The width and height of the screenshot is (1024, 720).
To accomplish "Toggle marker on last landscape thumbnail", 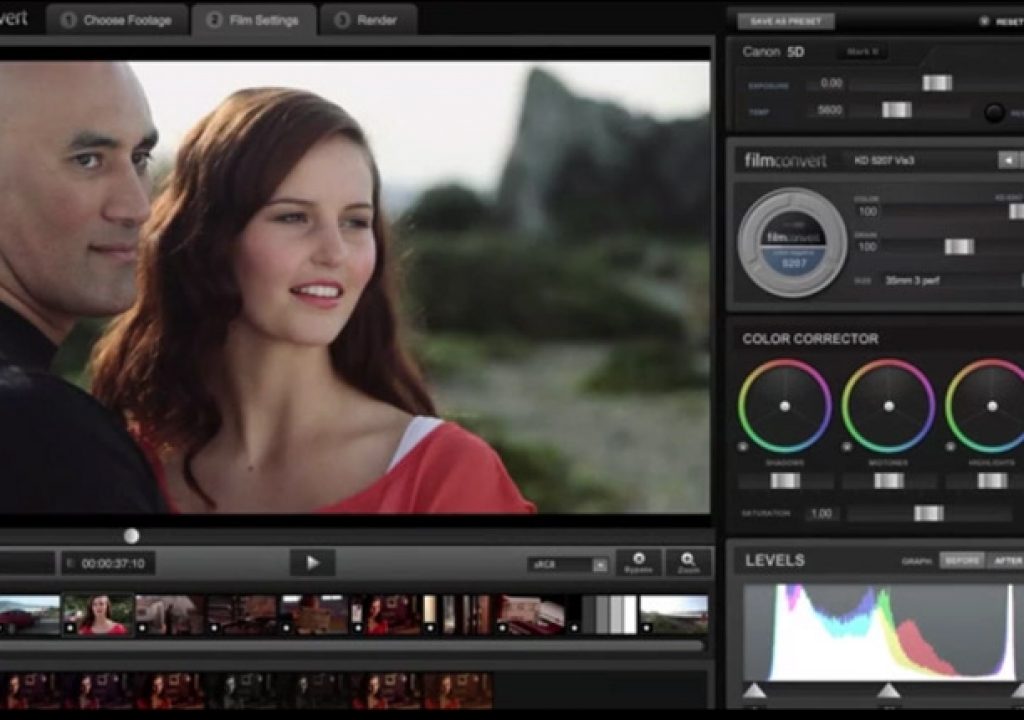I will [x=647, y=628].
